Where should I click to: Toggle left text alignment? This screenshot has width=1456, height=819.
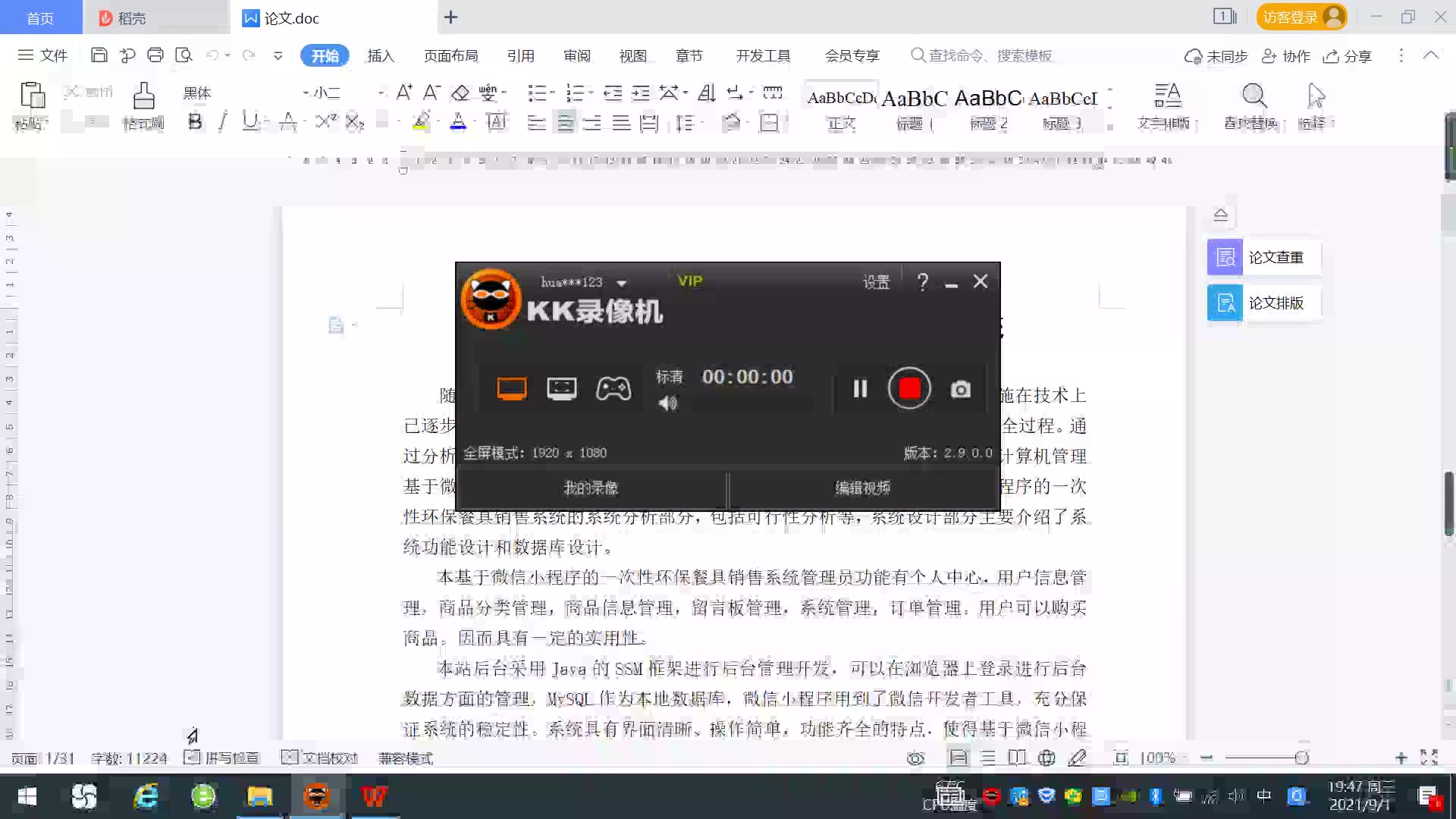click(x=536, y=122)
